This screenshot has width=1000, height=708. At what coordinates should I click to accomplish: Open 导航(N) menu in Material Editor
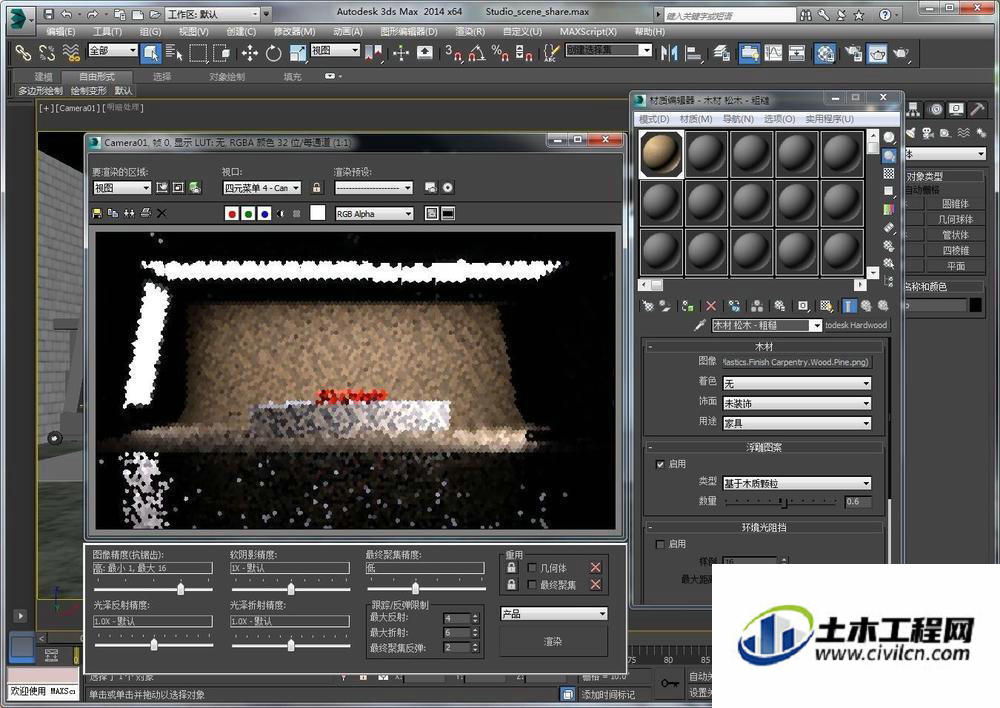click(x=738, y=119)
